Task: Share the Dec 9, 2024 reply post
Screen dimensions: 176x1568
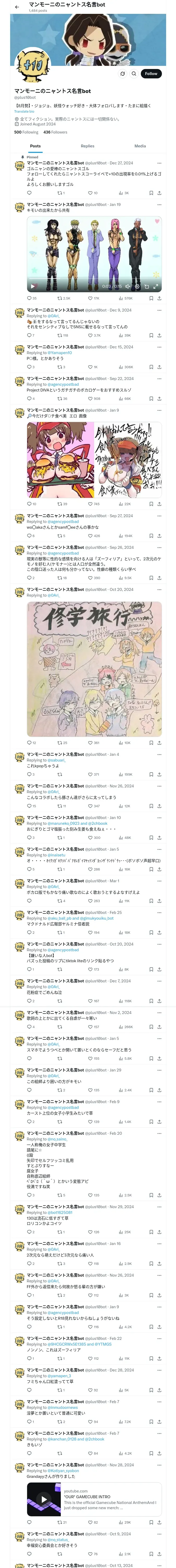Action: pos(159,335)
